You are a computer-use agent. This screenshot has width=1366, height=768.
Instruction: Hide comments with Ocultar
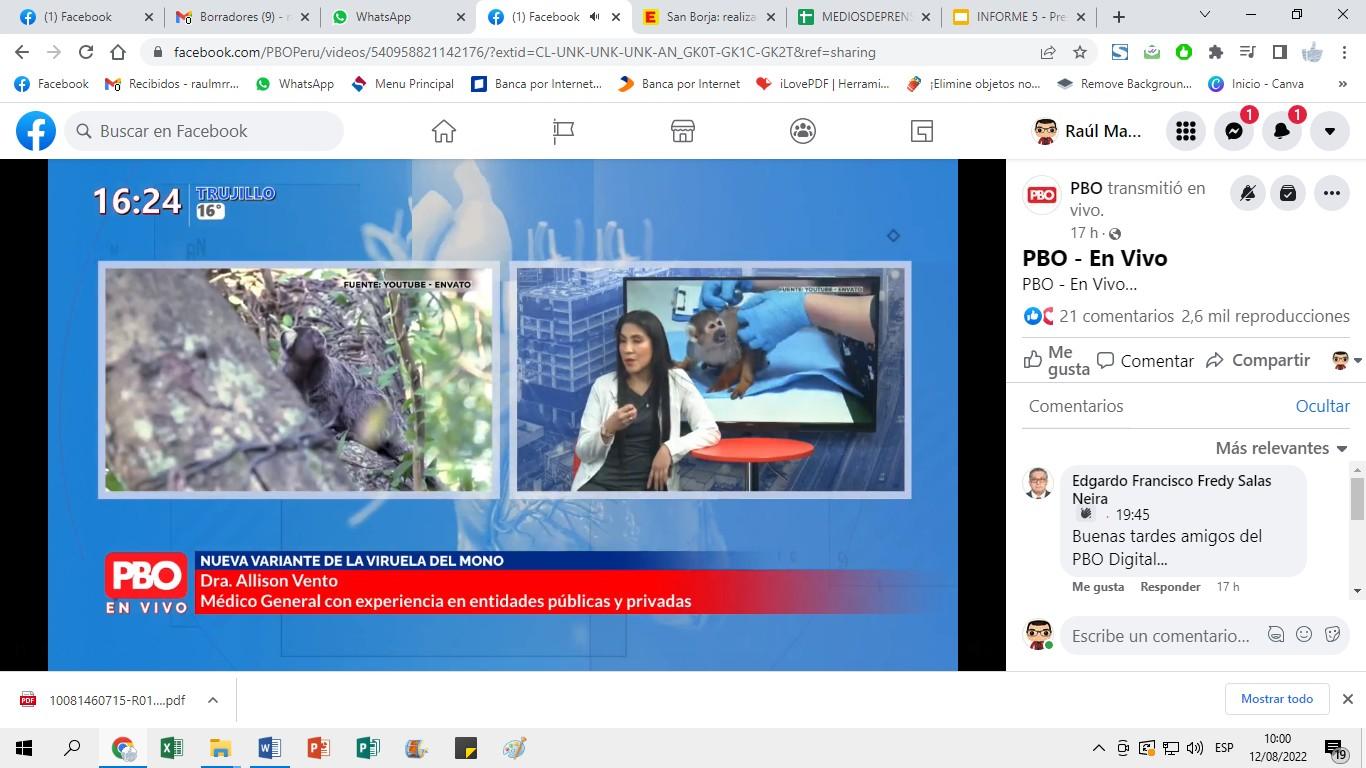click(1322, 406)
